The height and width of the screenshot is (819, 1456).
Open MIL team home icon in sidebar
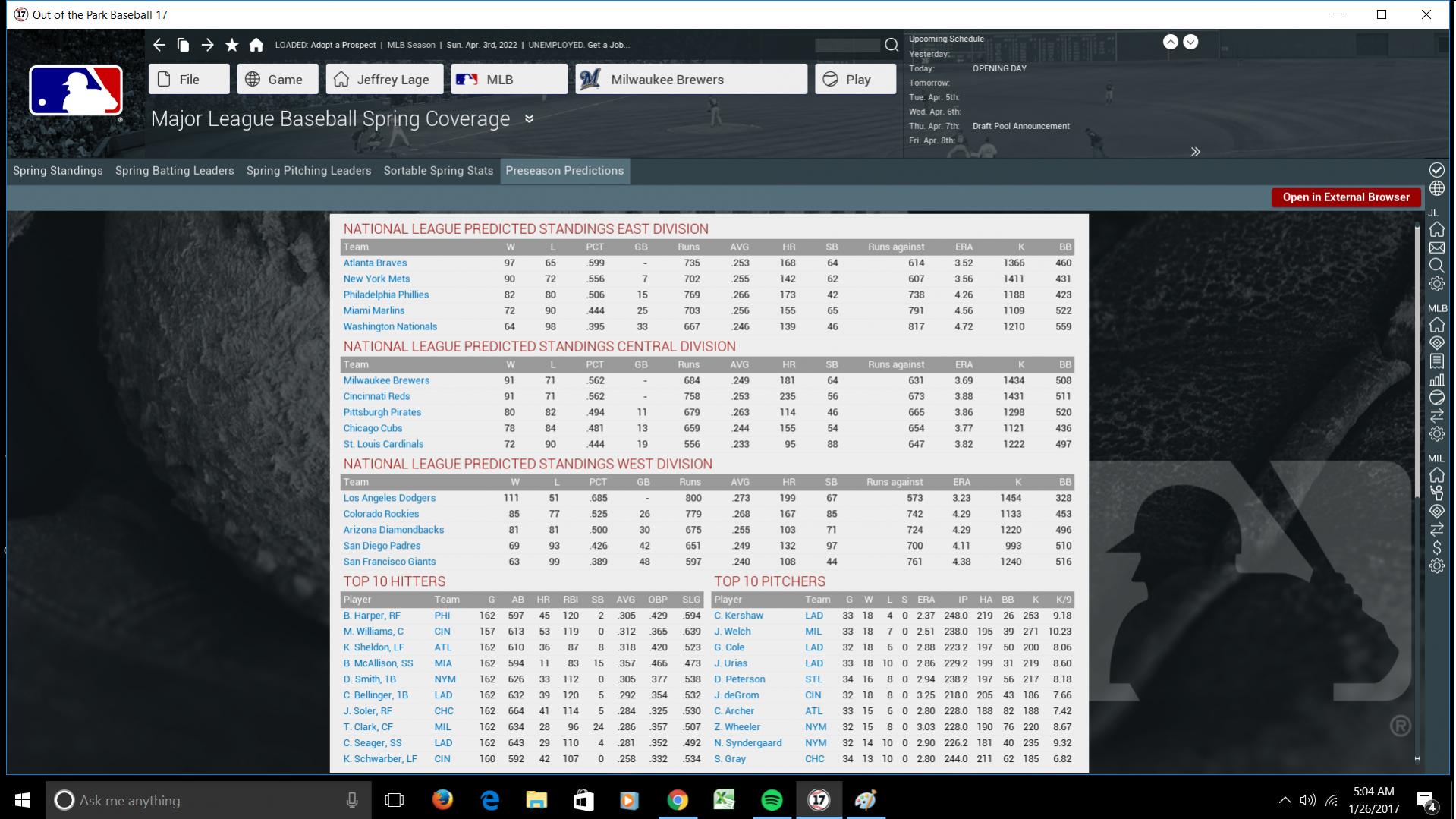click(1436, 475)
